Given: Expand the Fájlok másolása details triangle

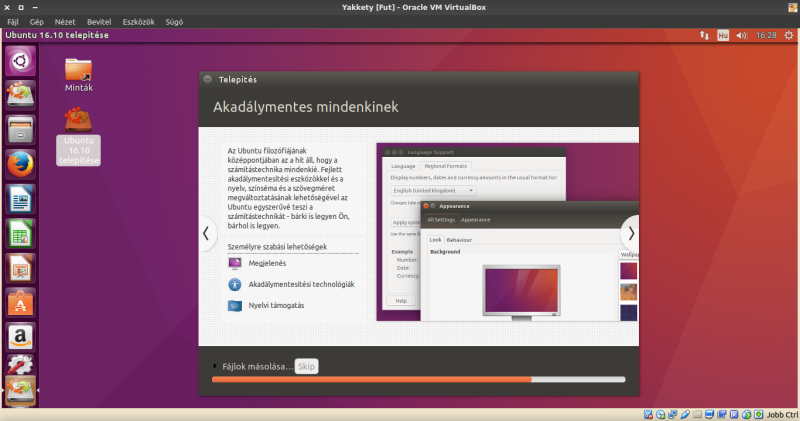Looking at the screenshot, I should coord(214,367).
